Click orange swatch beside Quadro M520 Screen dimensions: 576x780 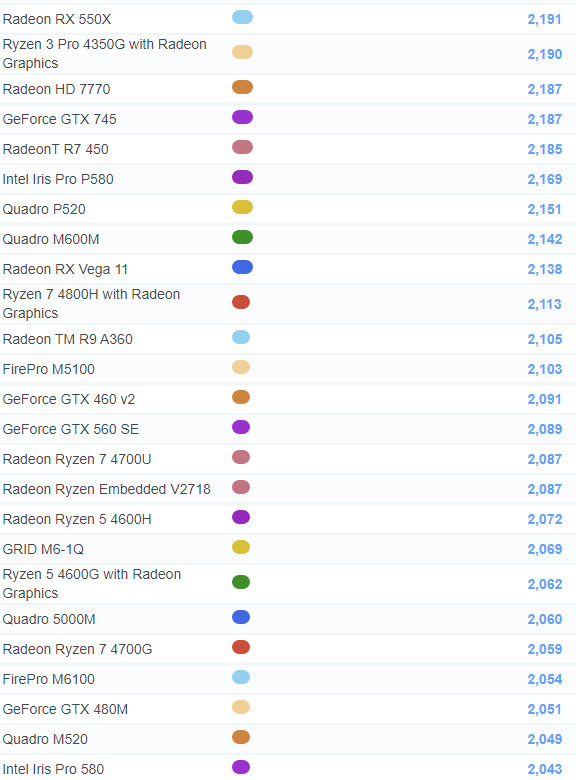(241, 737)
